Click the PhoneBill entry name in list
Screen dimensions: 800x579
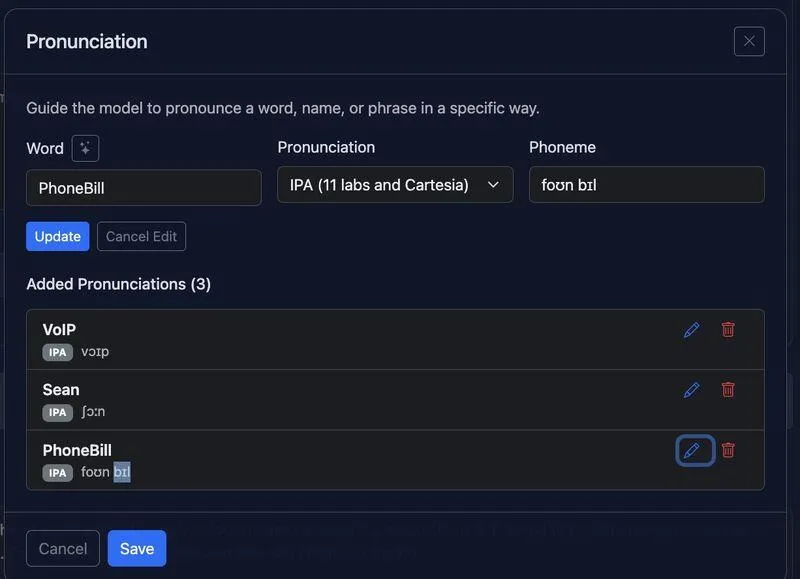(x=77, y=450)
